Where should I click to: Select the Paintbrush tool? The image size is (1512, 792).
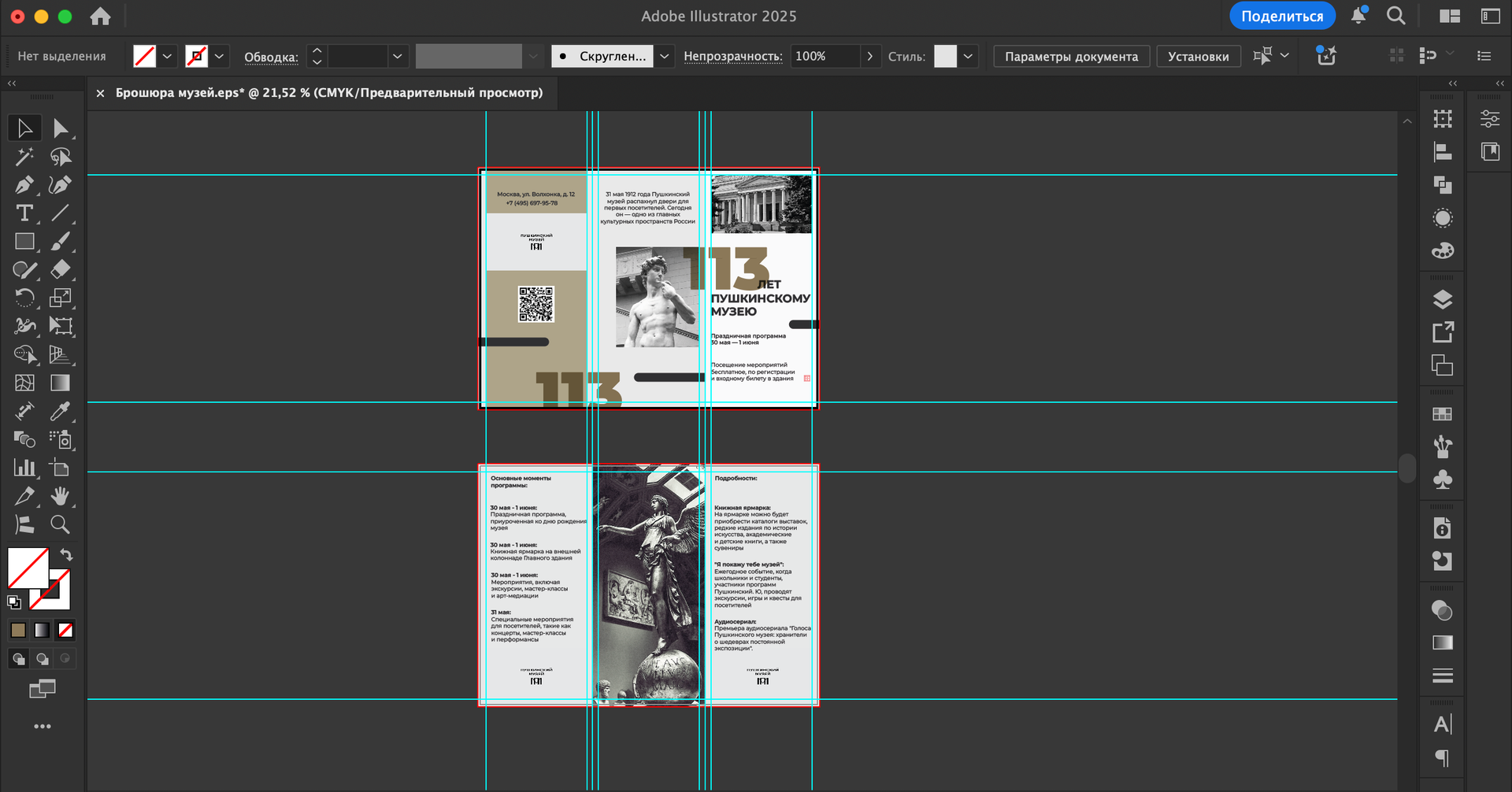[x=61, y=242]
